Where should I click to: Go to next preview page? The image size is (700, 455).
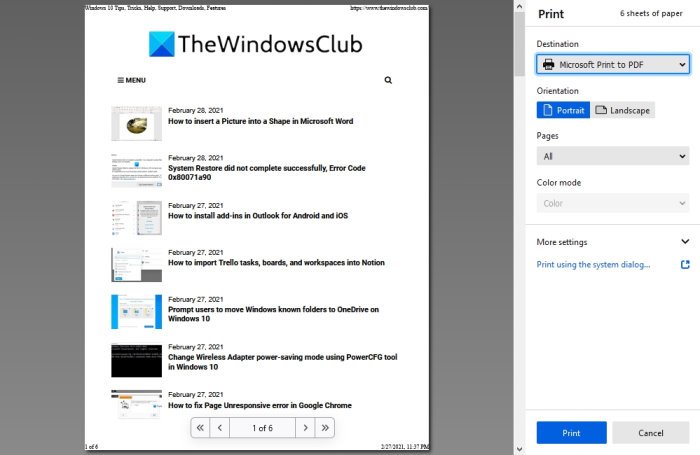click(x=305, y=428)
